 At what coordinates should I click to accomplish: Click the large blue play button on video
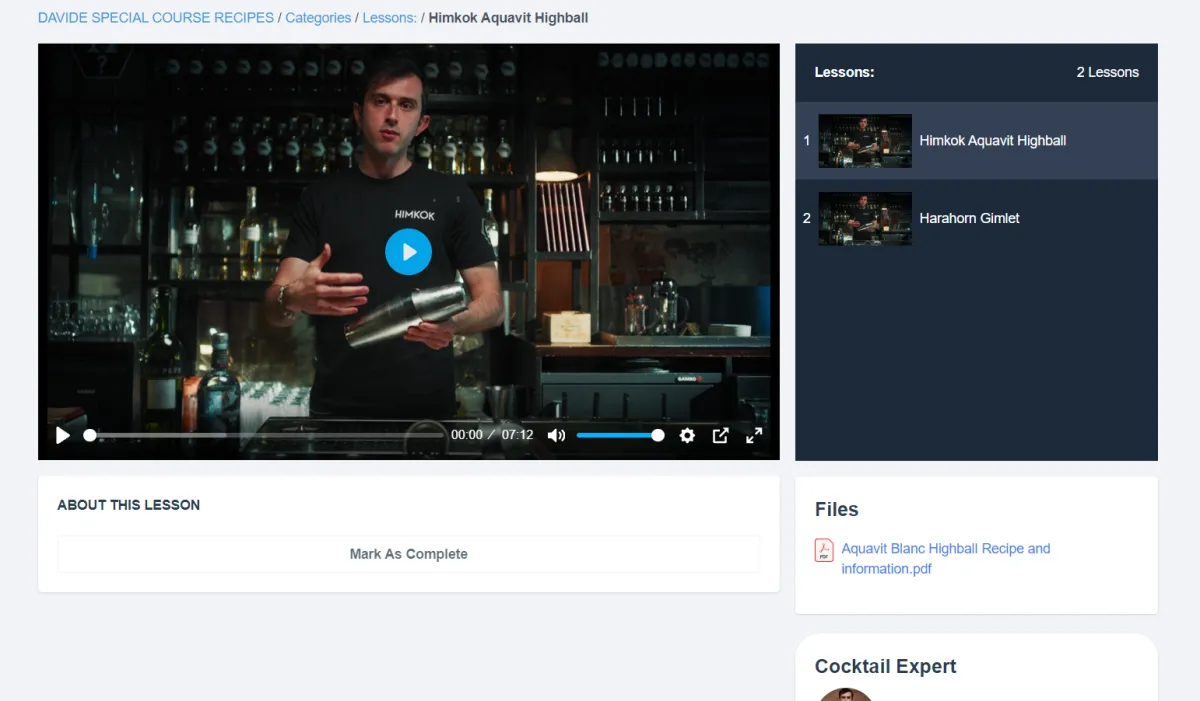click(408, 252)
